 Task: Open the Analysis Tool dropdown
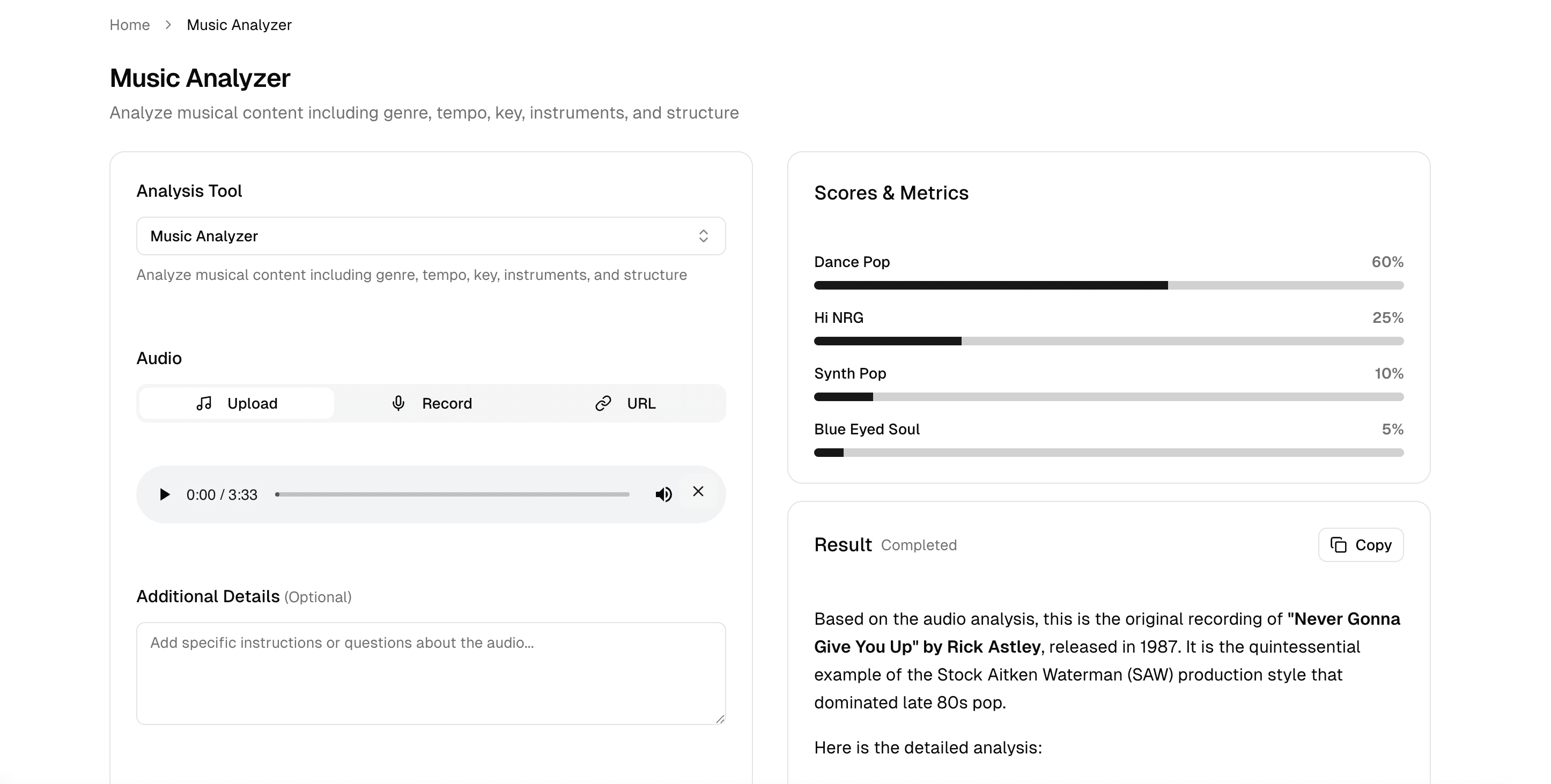431,236
